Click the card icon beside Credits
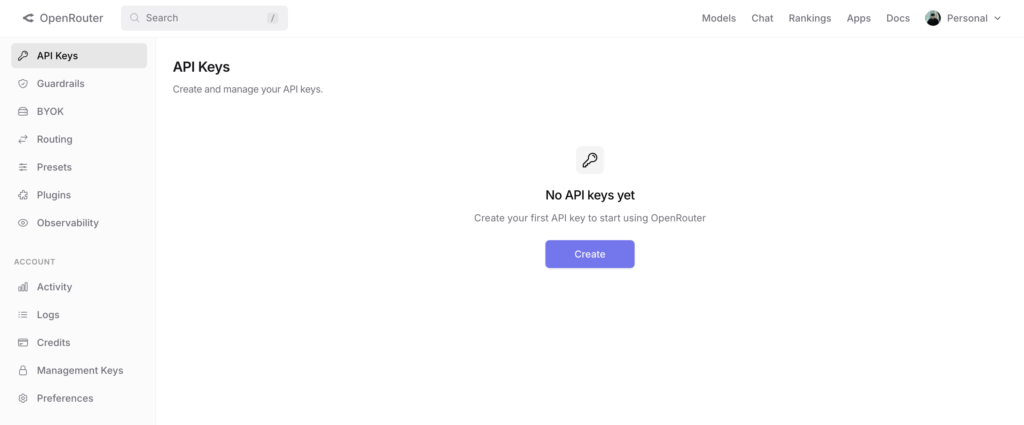 point(23,343)
